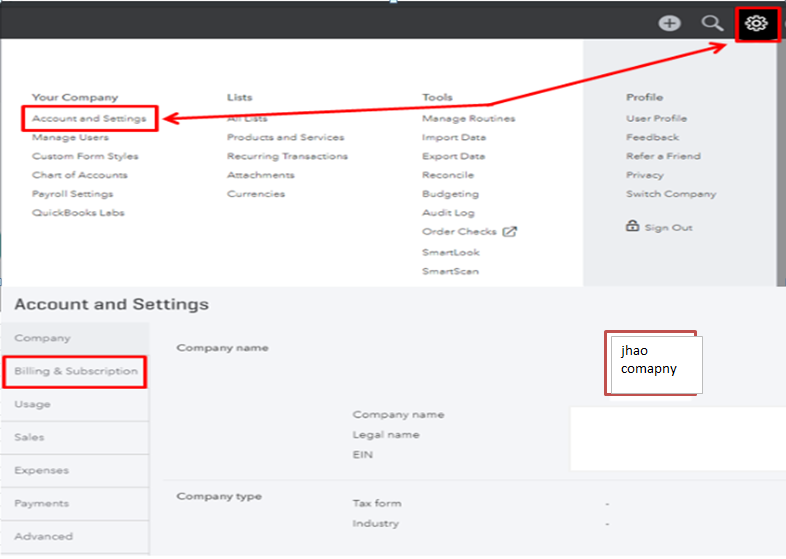This screenshot has height=559, width=786.
Task: Open User Profile
Action: click(657, 118)
